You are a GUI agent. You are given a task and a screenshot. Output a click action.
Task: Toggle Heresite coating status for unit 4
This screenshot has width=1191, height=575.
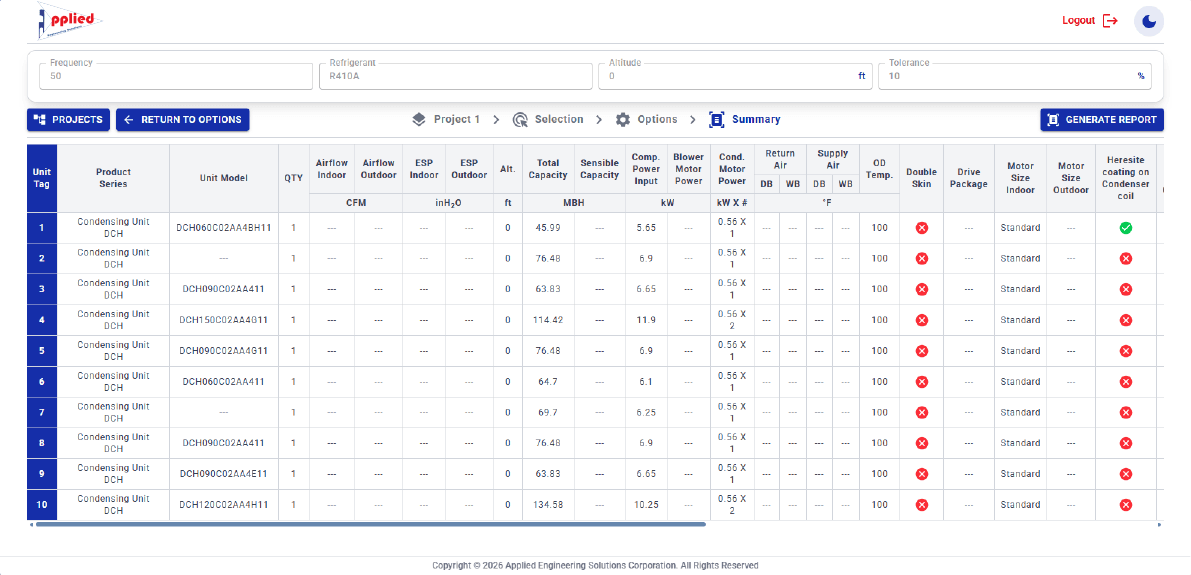pos(1126,320)
